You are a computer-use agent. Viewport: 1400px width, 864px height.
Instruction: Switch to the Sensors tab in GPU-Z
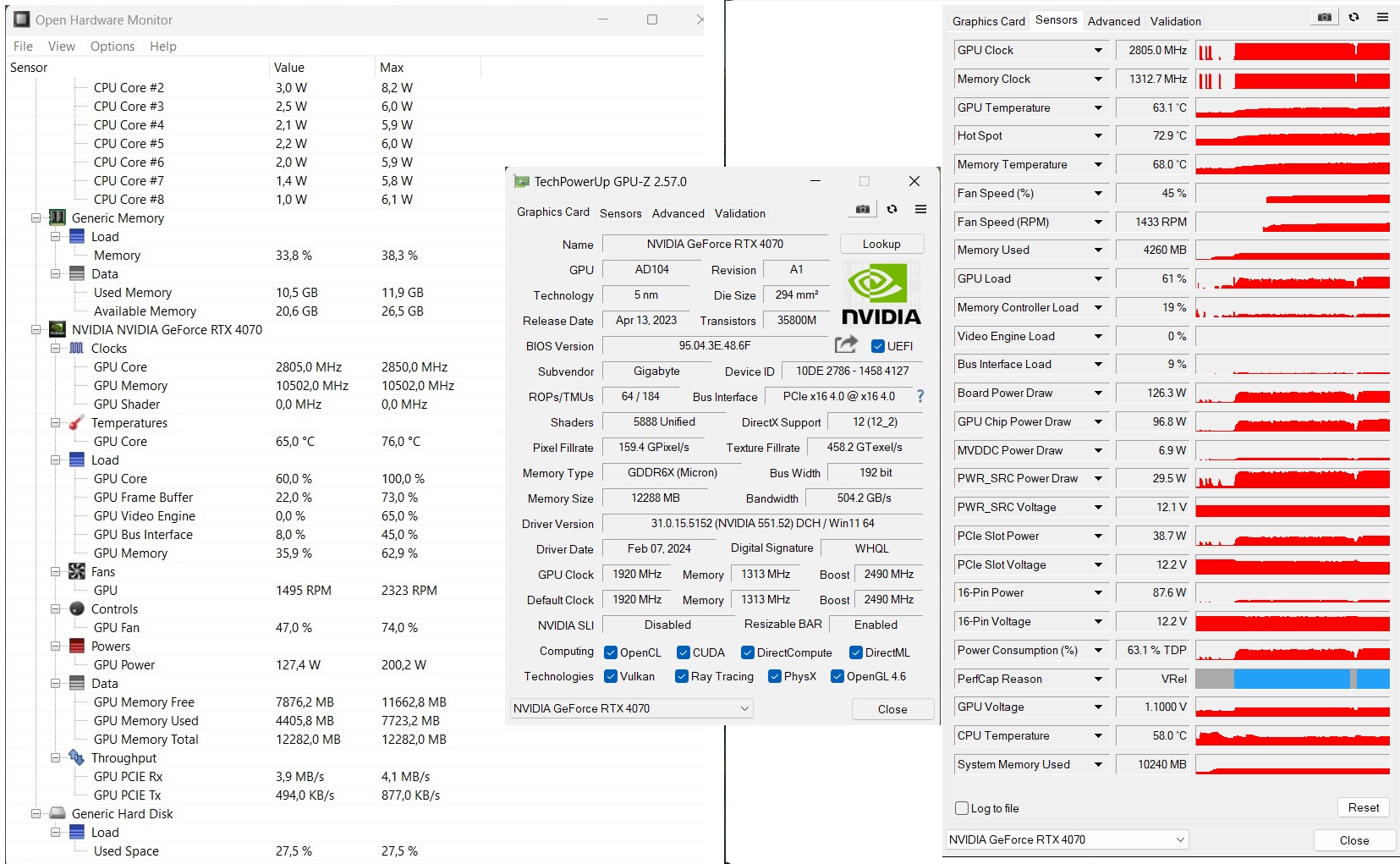tap(621, 213)
